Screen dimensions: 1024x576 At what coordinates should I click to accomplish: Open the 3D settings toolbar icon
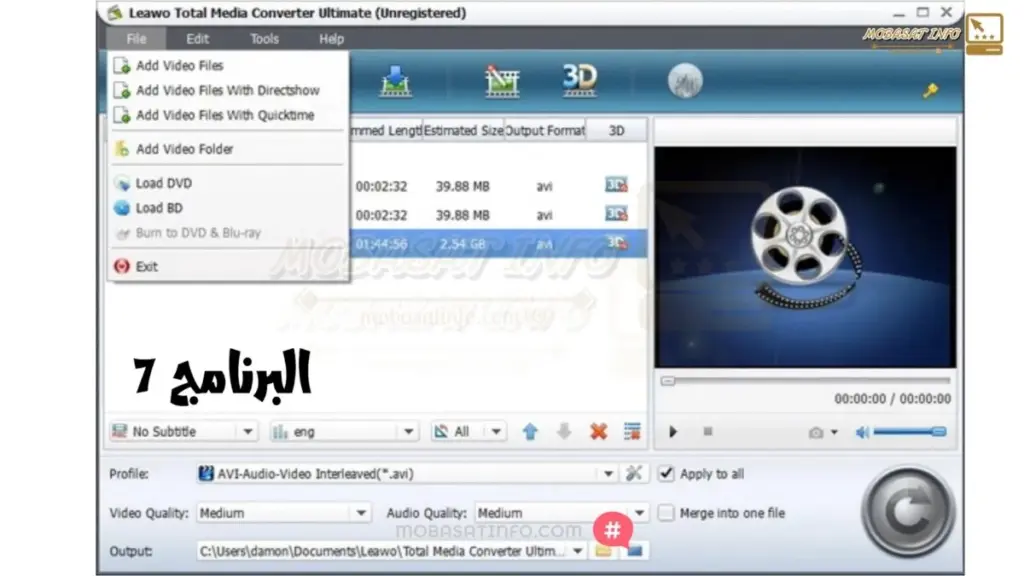579,80
